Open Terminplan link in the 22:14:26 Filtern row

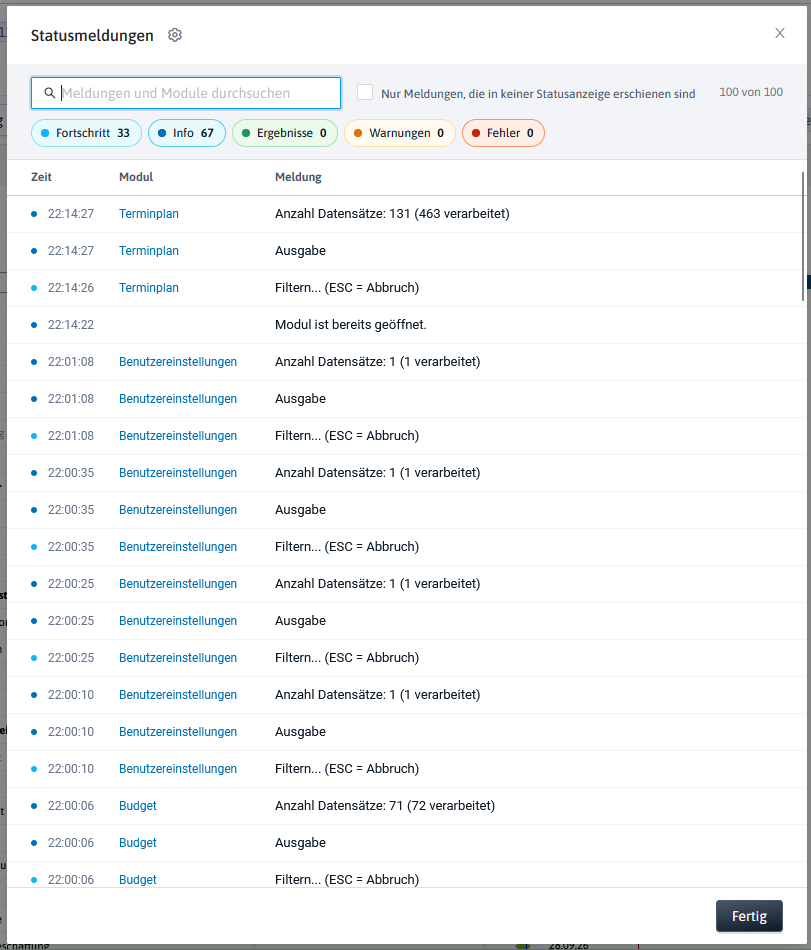tap(148, 288)
